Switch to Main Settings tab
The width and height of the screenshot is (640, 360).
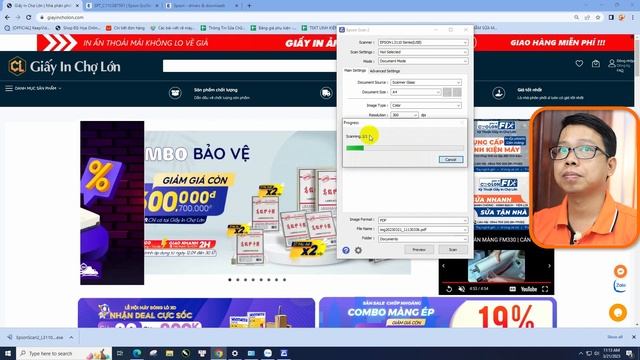click(355, 71)
